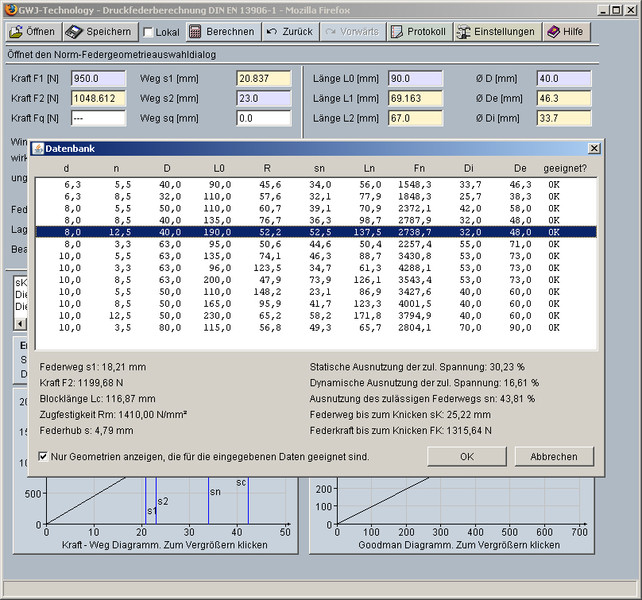Click the Speichern disk icon
This screenshot has height=600, width=642.
74,31
